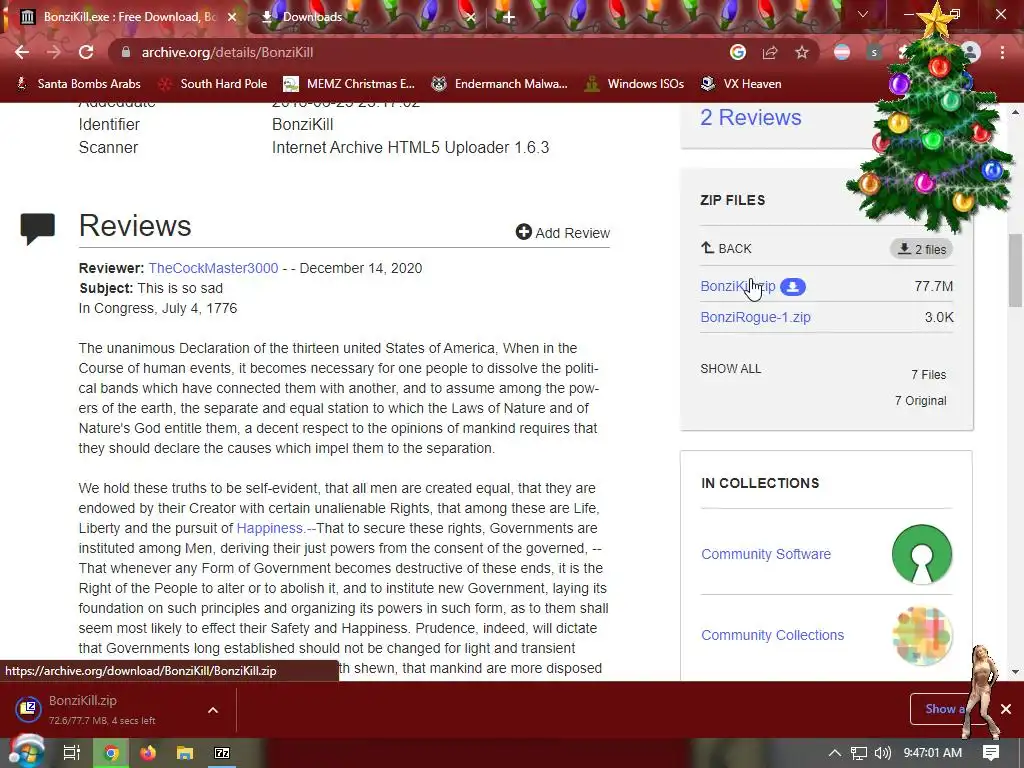
Task: Click the forward navigation arrow
Action: (x=54, y=52)
